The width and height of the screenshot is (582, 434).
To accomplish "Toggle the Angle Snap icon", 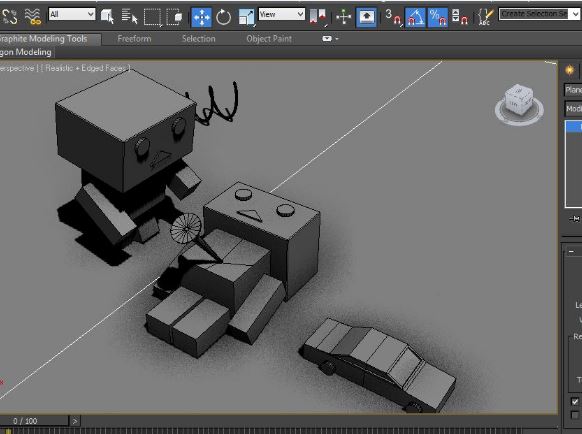I will 415,17.
